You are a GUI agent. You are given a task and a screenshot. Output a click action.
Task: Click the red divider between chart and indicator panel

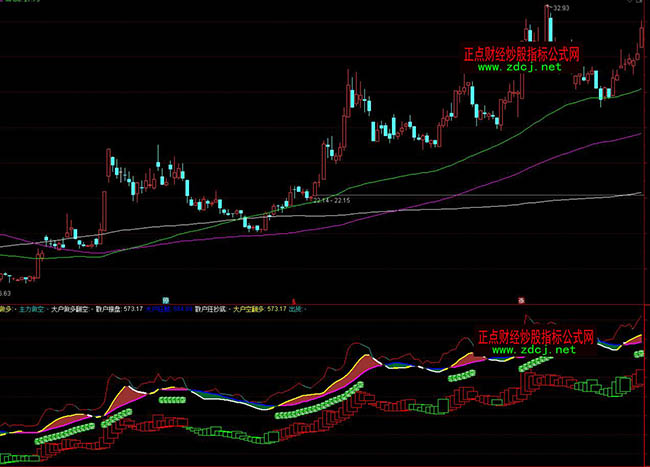tap(400, 304)
